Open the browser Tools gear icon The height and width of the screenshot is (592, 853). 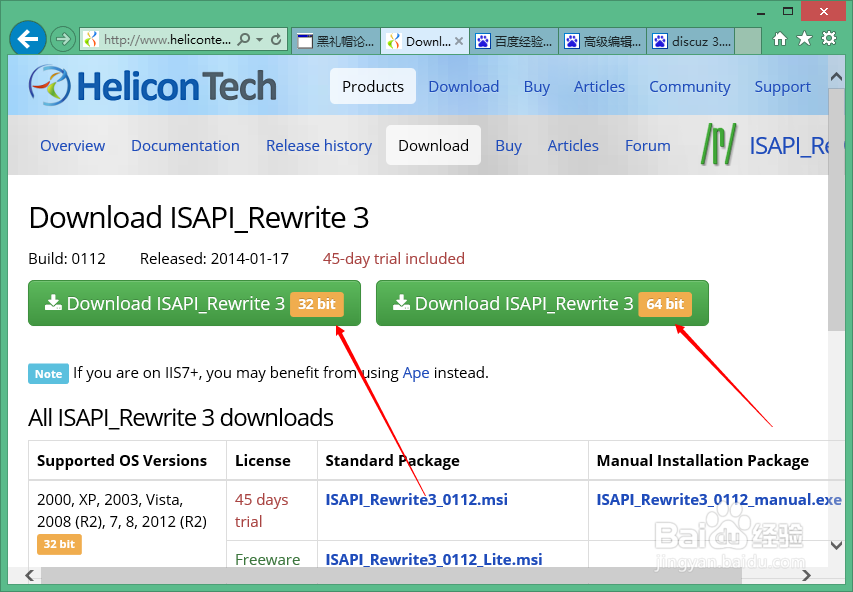point(829,39)
